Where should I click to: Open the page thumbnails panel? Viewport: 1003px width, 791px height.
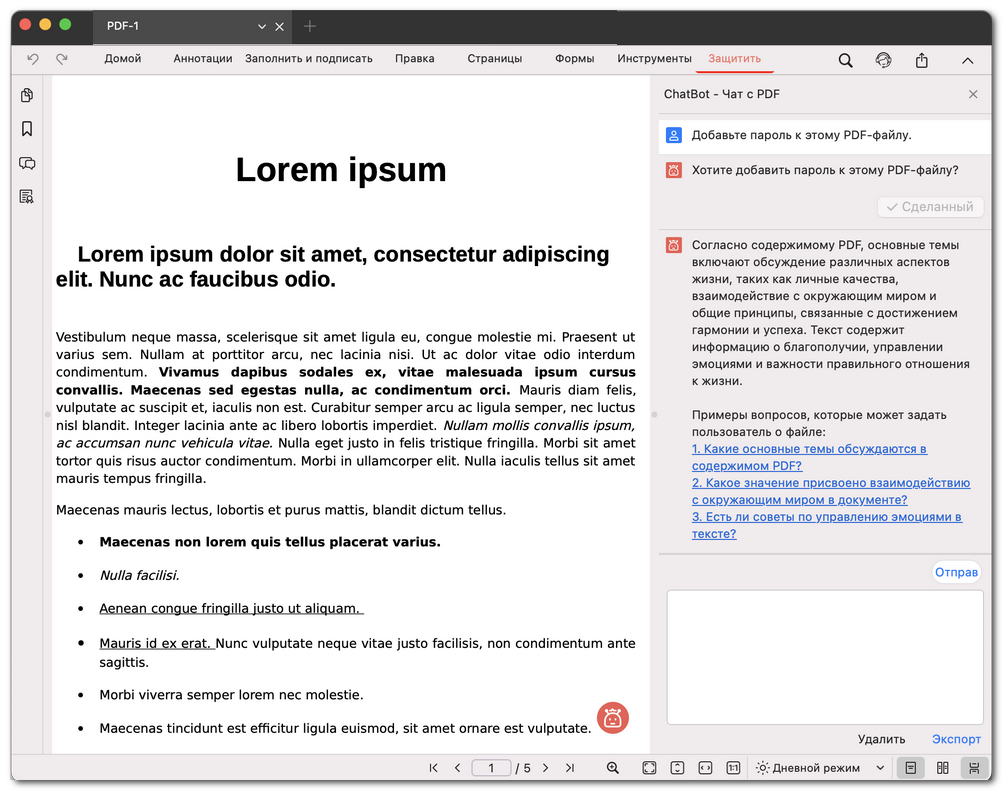click(26, 94)
